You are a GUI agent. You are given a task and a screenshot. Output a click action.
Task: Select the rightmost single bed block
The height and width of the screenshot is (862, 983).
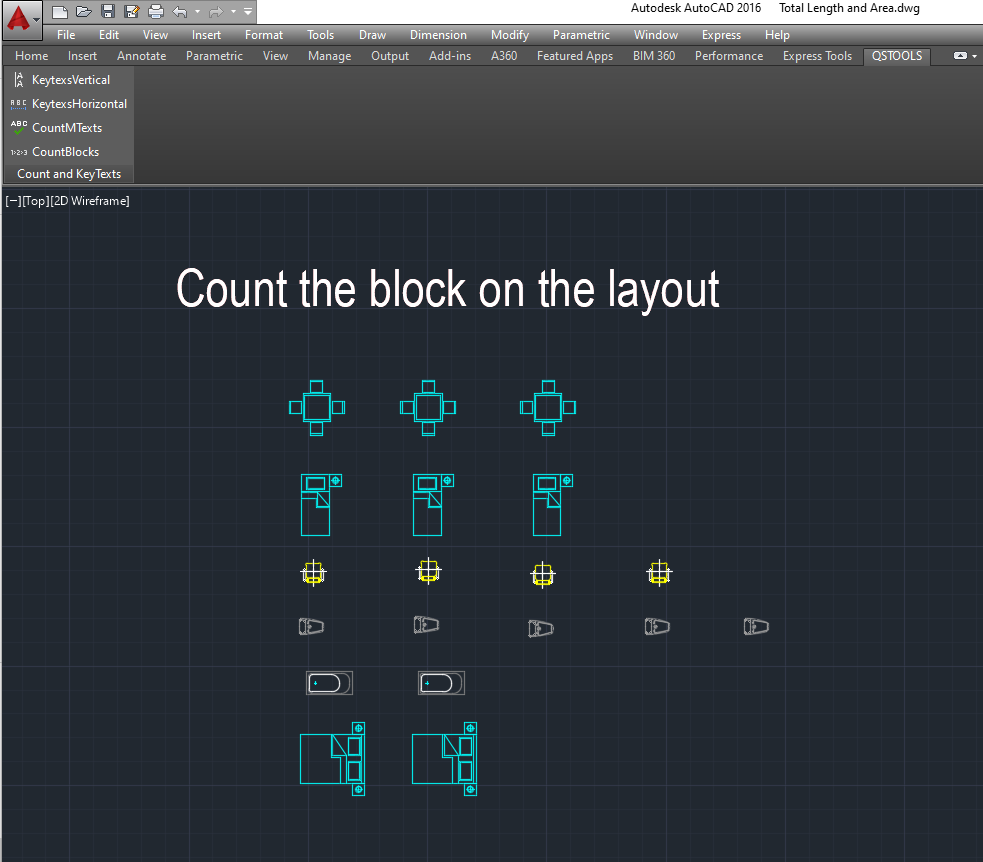552,505
